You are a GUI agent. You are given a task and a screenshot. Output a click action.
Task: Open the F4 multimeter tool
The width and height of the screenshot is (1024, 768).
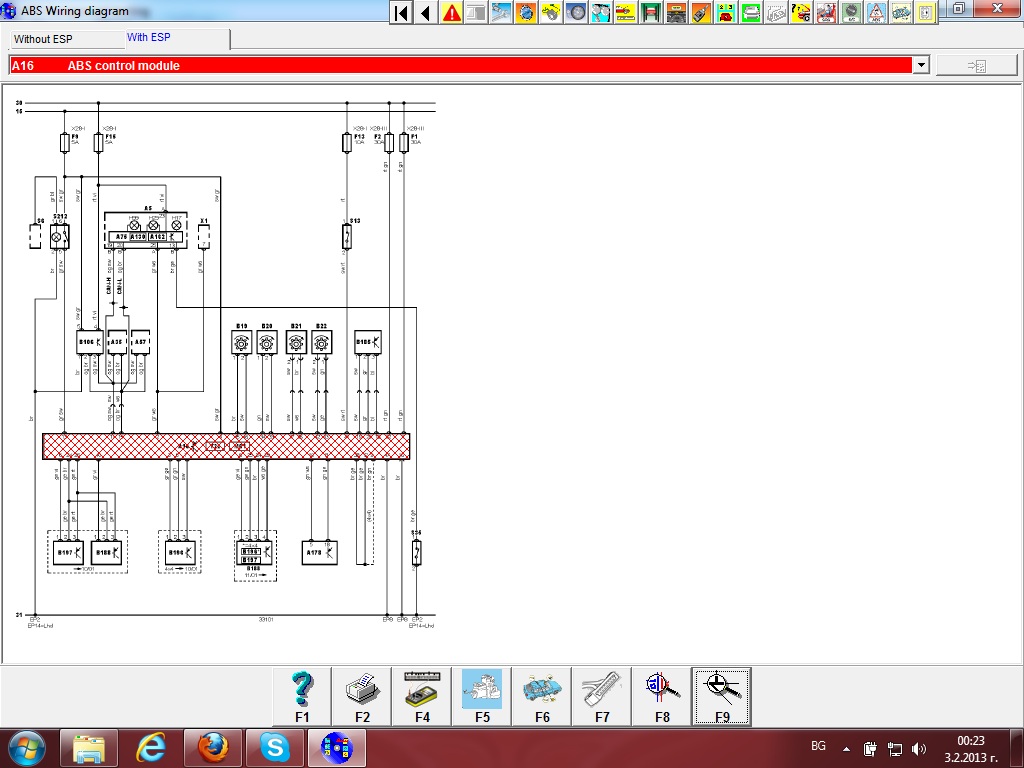[422, 696]
